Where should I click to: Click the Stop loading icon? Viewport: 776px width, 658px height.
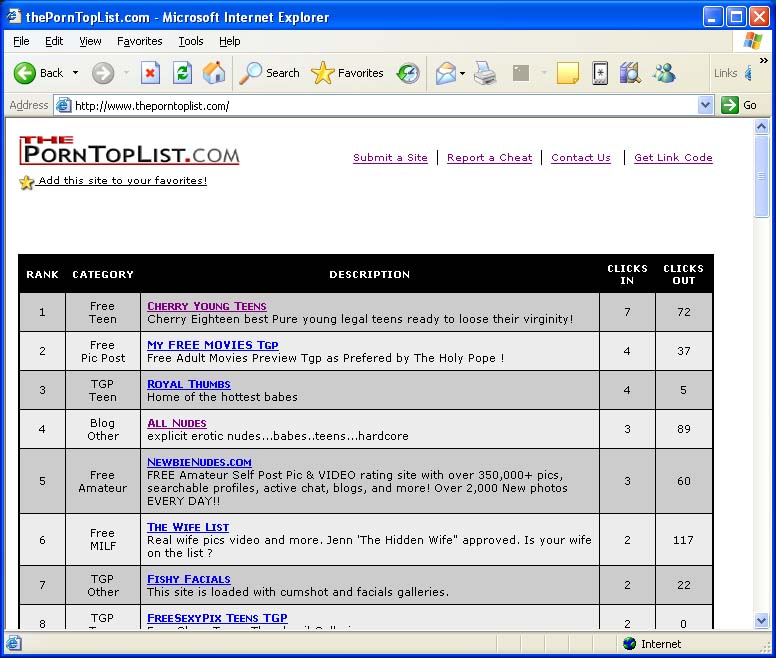coord(150,73)
